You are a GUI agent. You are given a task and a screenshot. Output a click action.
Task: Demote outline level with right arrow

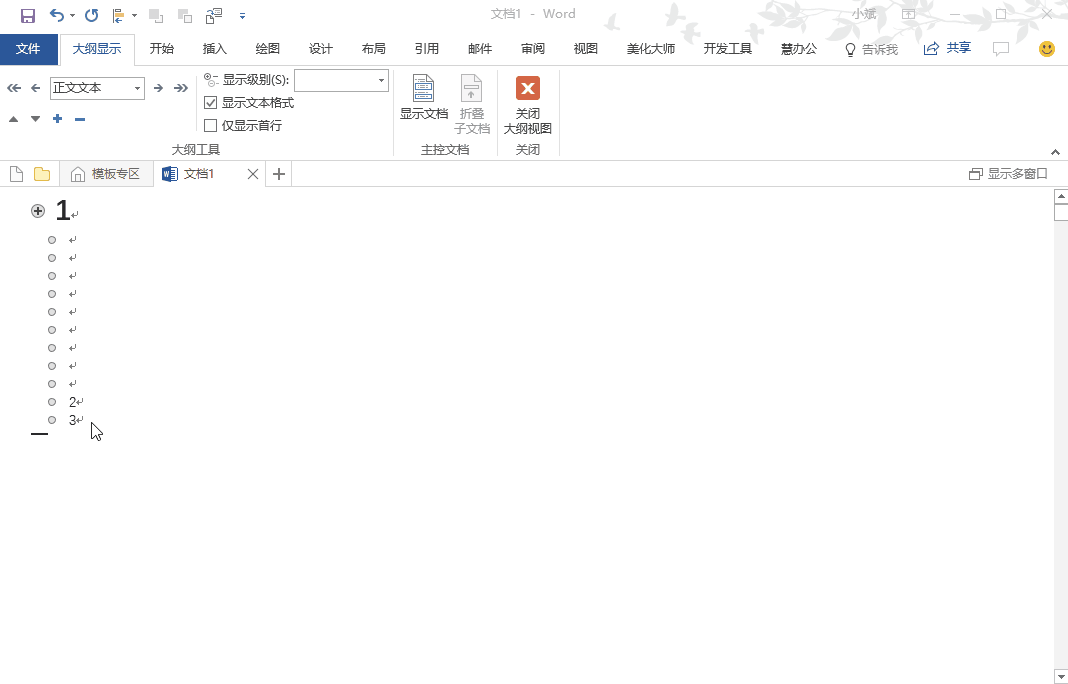(x=158, y=88)
